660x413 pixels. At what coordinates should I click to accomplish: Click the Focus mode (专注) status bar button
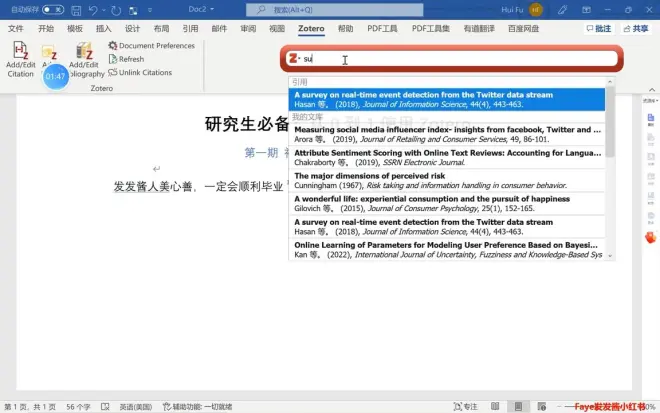click(466, 407)
